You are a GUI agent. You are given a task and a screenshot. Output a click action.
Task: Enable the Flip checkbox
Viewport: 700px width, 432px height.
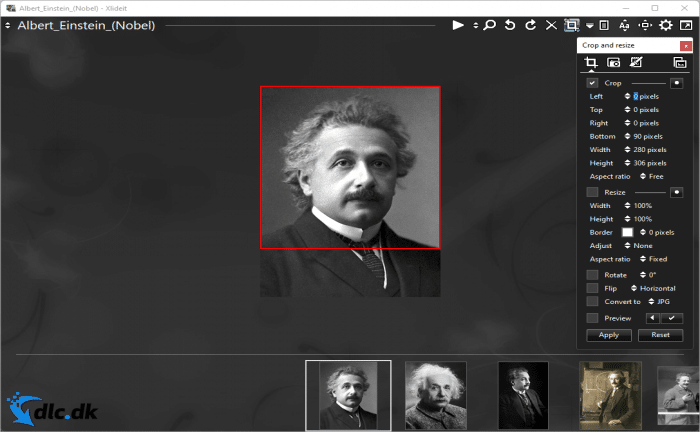click(592, 288)
